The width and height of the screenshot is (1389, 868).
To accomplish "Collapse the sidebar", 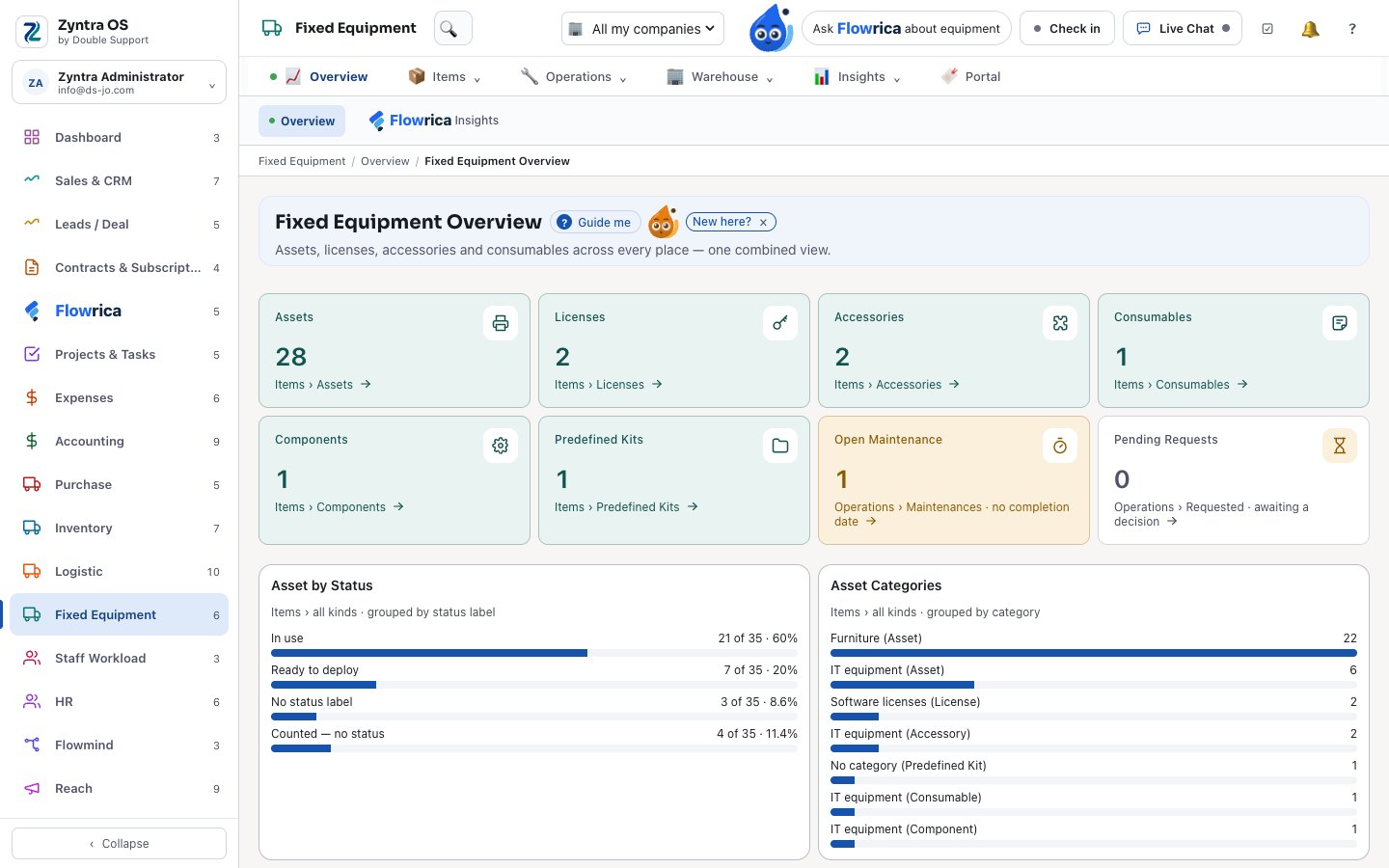I will pyautogui.click(x=119, y=843).
